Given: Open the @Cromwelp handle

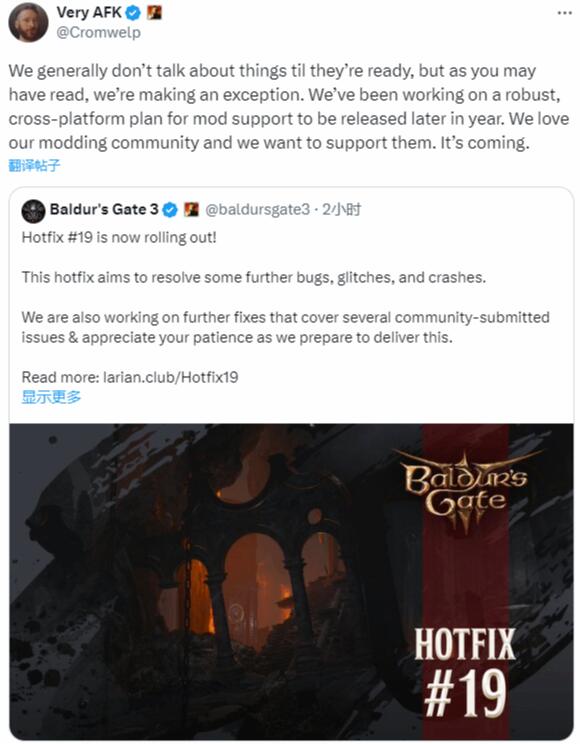Looking at the screenshot, I should (99, 32).
